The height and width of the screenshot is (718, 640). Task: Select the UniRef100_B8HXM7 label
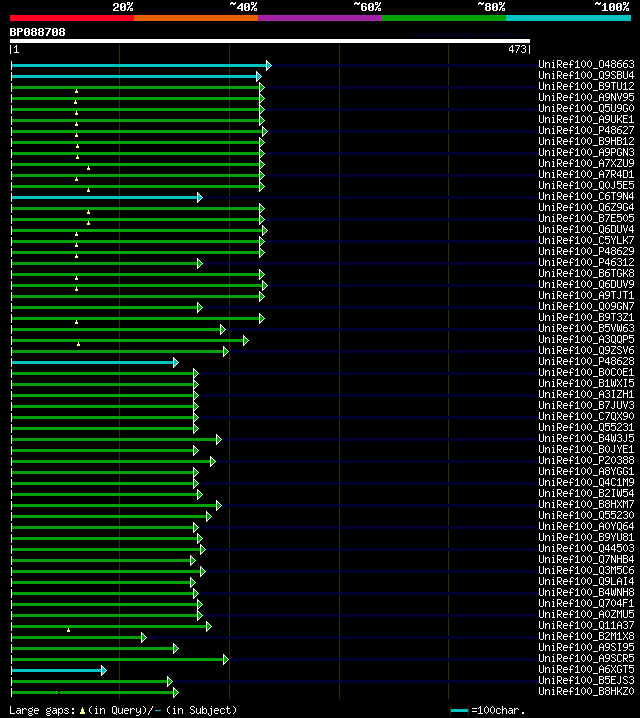point(586,504)
